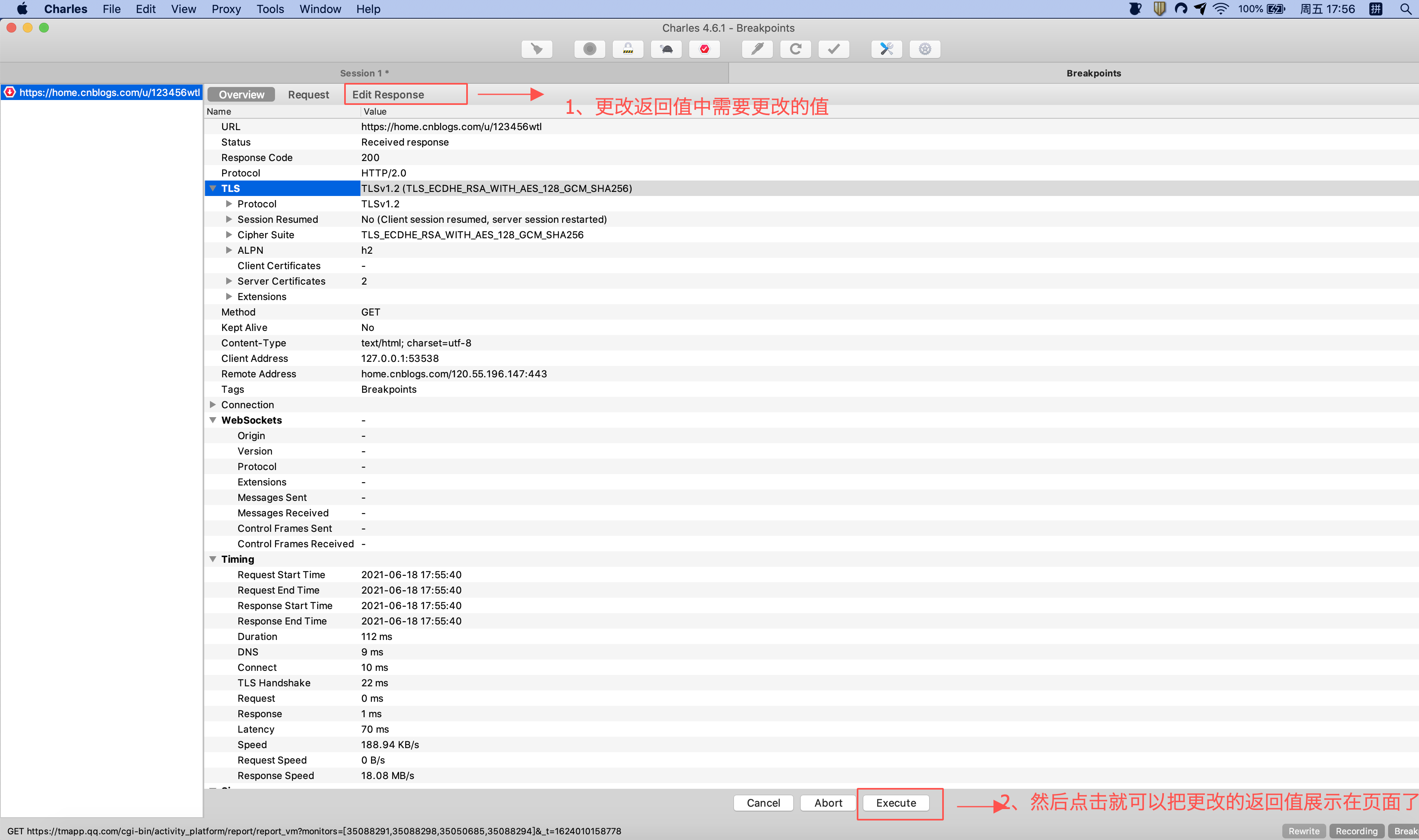1419x840 pixels.
Task: Open the Tools wrench toolbar icon
Action: (887, 49)
